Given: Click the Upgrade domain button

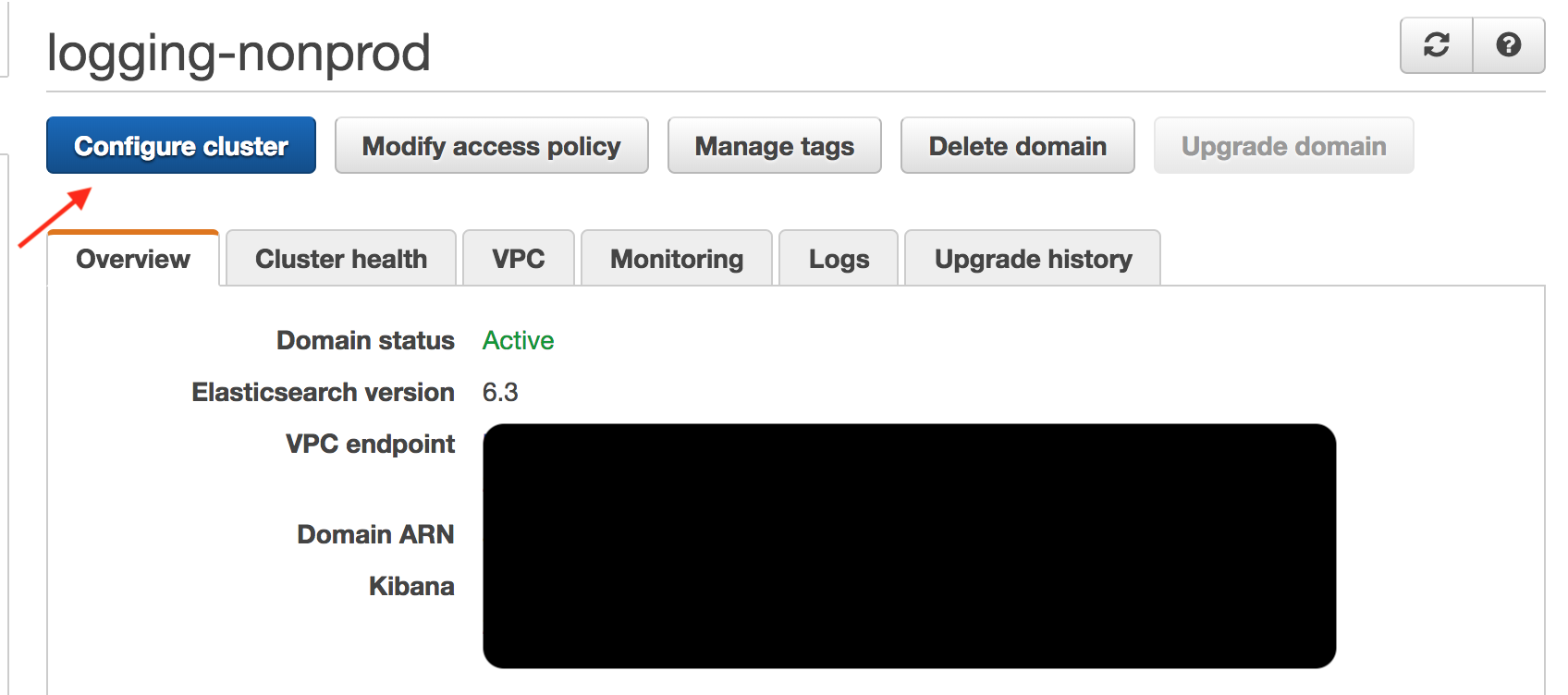Looking at the screenshot, I should point(1283,145).
